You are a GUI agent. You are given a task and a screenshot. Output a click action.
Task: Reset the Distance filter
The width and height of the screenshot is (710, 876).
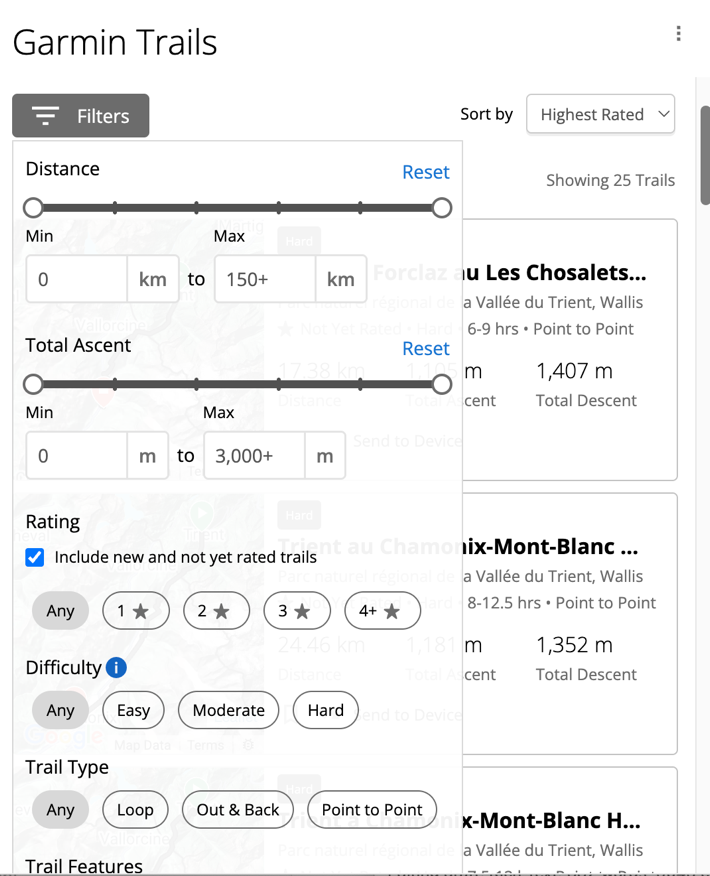426,172
